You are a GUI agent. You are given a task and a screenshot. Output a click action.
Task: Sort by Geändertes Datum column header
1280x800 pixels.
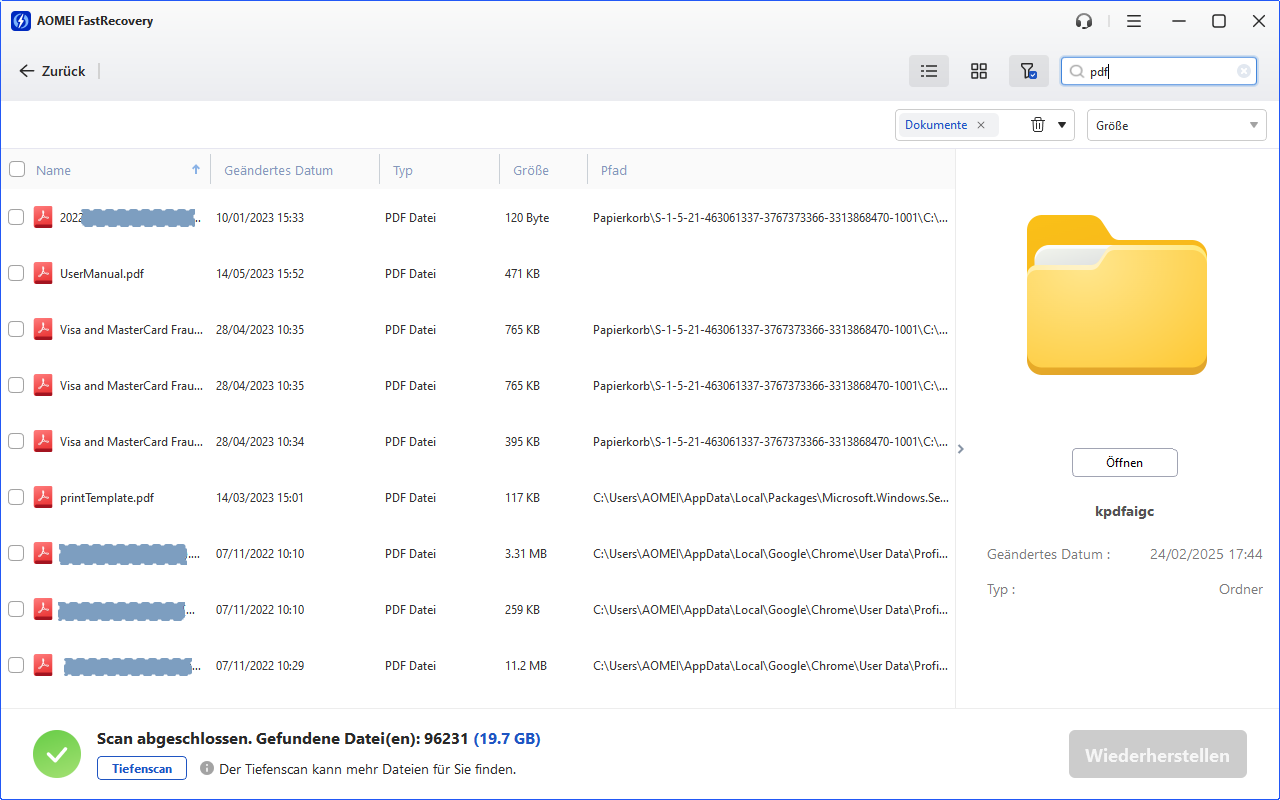tap(279, 170)
